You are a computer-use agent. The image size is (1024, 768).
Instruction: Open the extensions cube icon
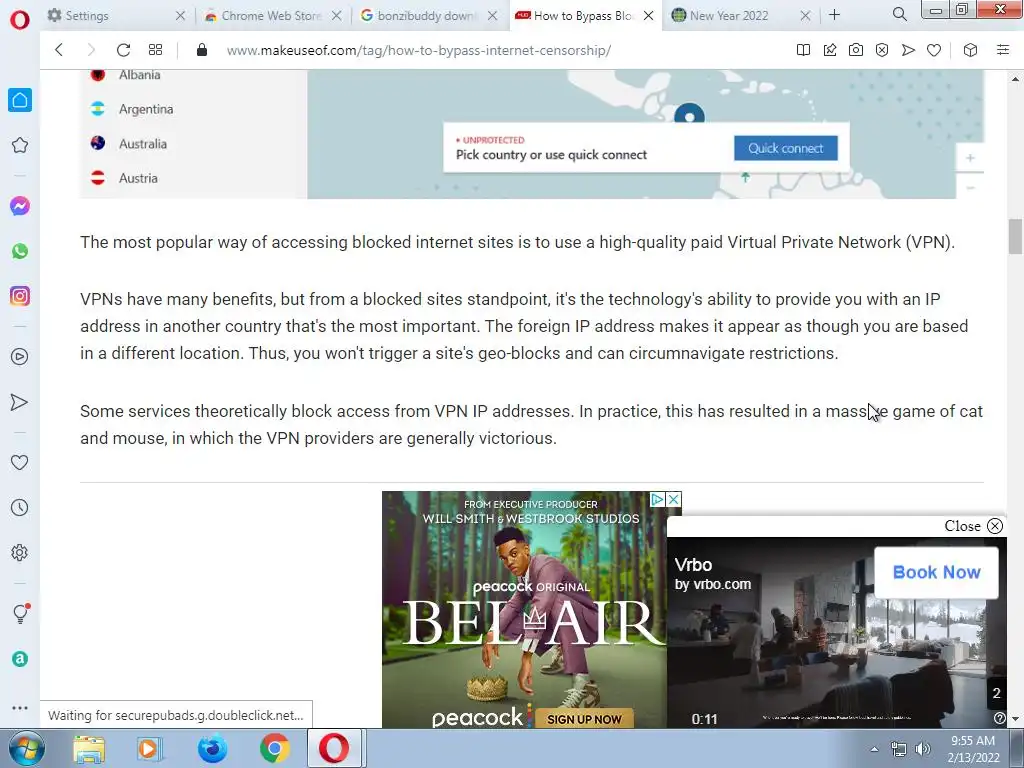point(970,50)
